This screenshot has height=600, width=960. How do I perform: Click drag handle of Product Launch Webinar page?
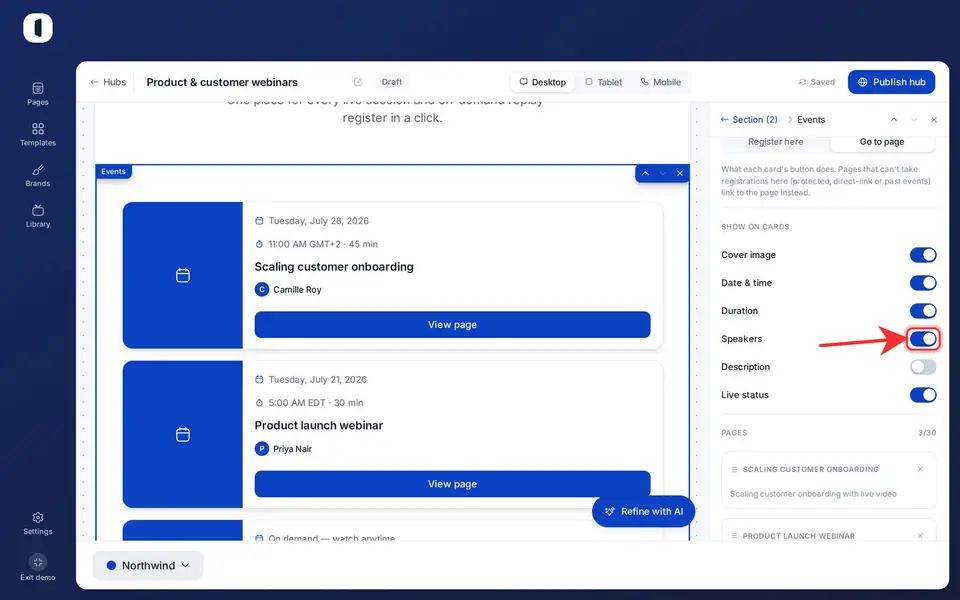734,536
